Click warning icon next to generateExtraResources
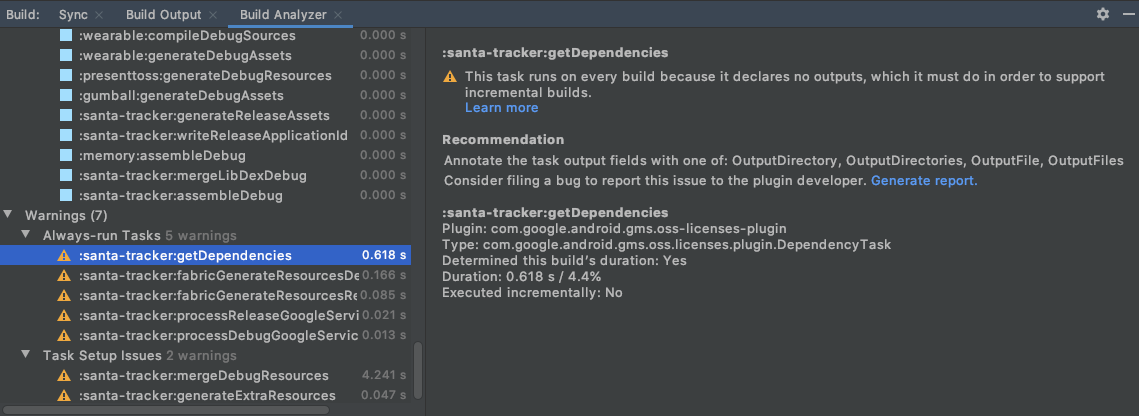This screenshot has width=1139, height=416. click(x=64, y=396)
